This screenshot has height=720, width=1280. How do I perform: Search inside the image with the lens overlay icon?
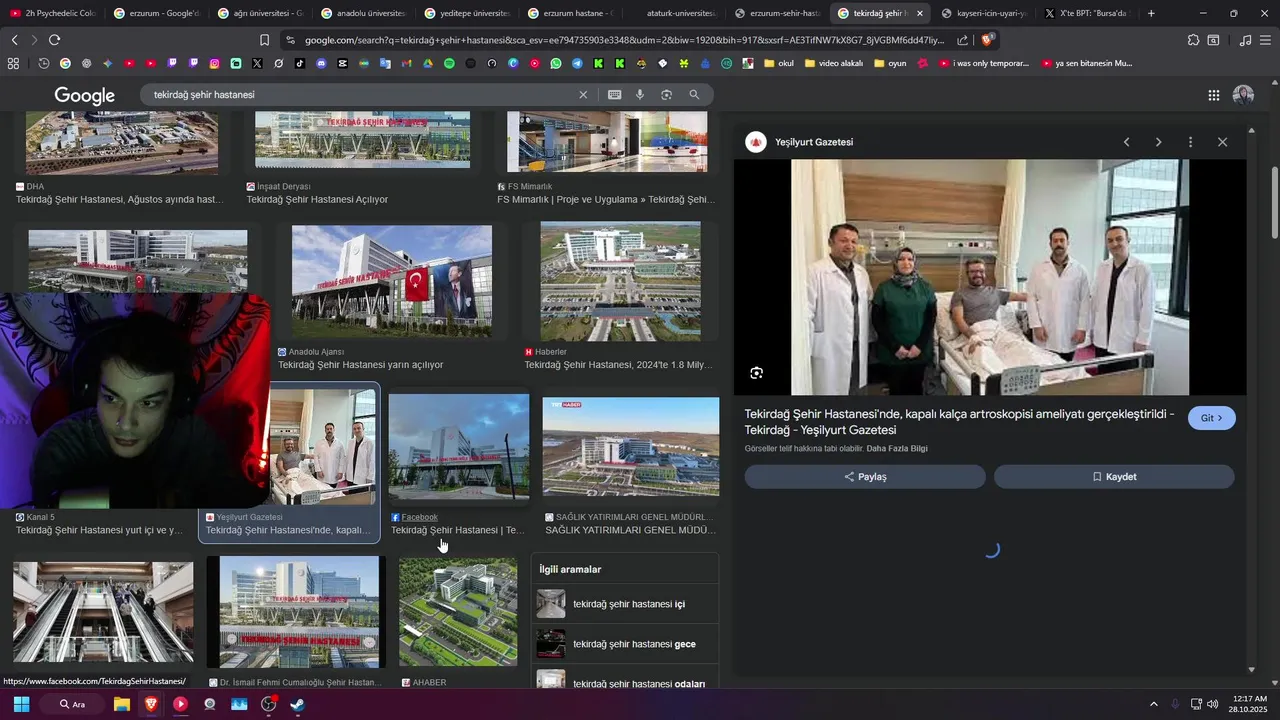coord(757,373)
